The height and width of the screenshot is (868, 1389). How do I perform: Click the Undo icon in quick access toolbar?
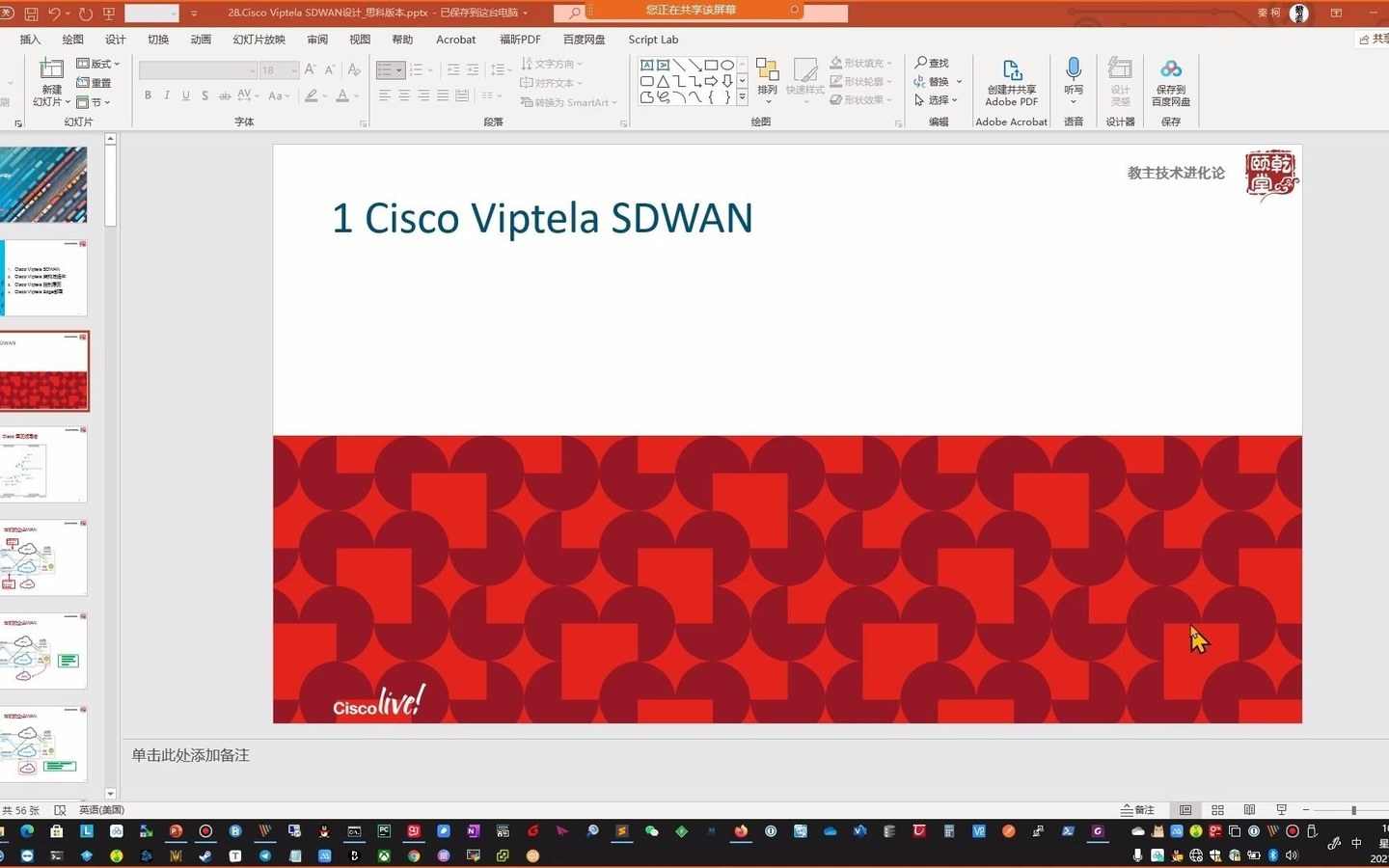54,14
